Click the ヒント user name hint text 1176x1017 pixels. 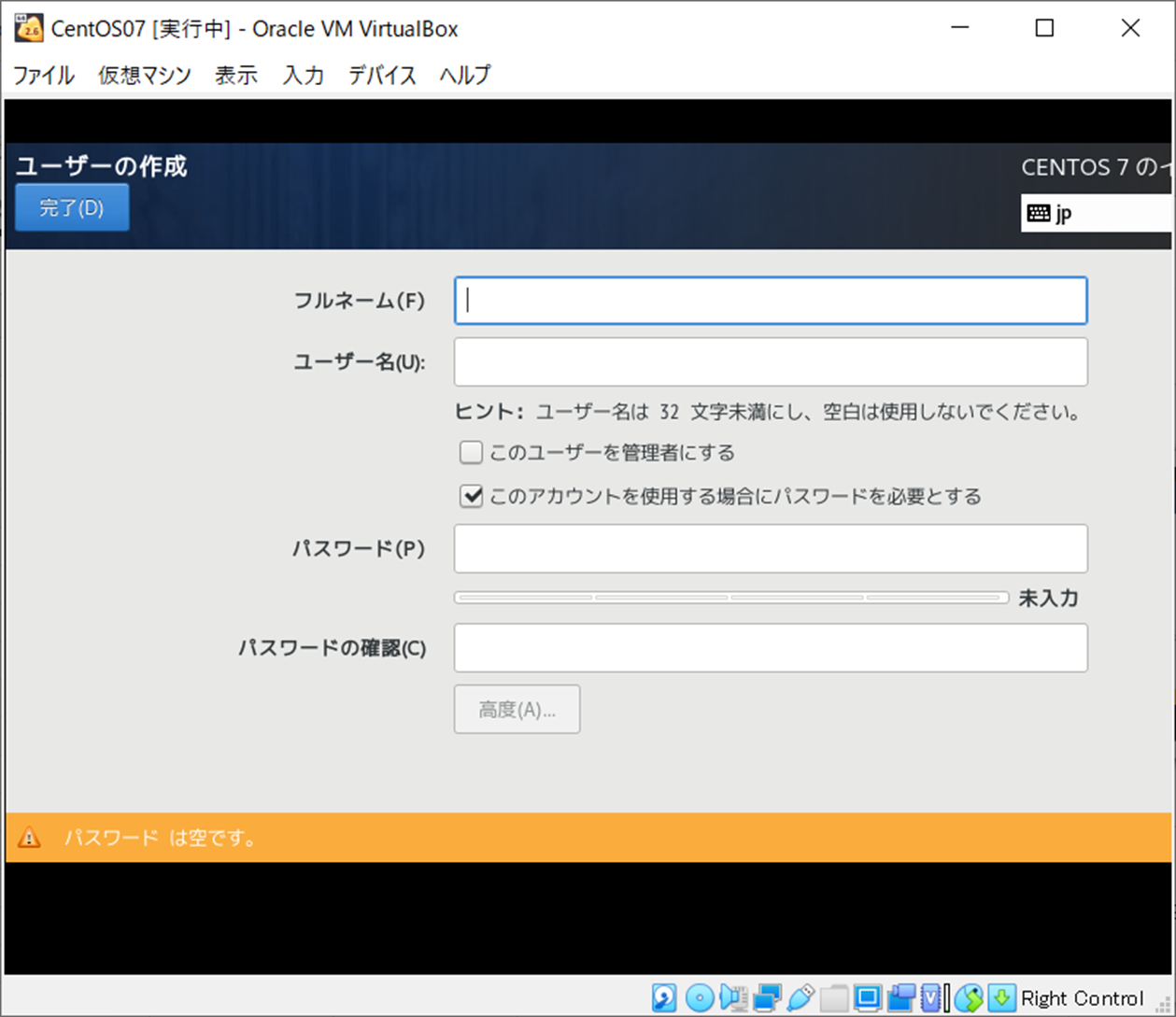pyautogui.click(x=767, y=412)
